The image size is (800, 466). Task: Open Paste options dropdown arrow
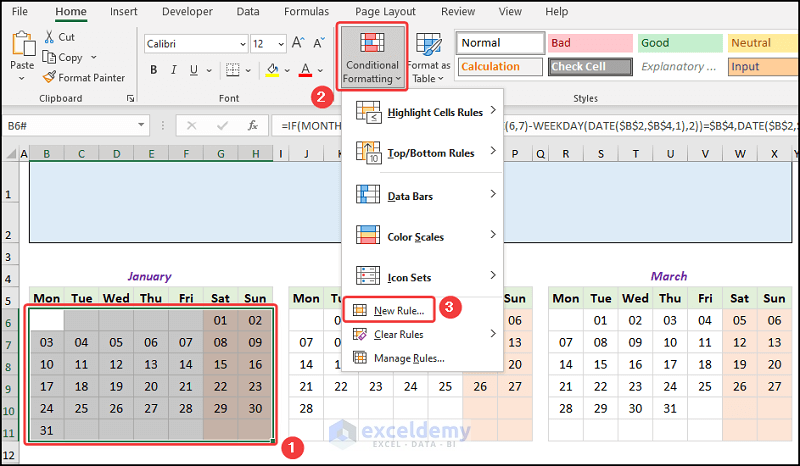pyautogui.click(x=21, y=78)
